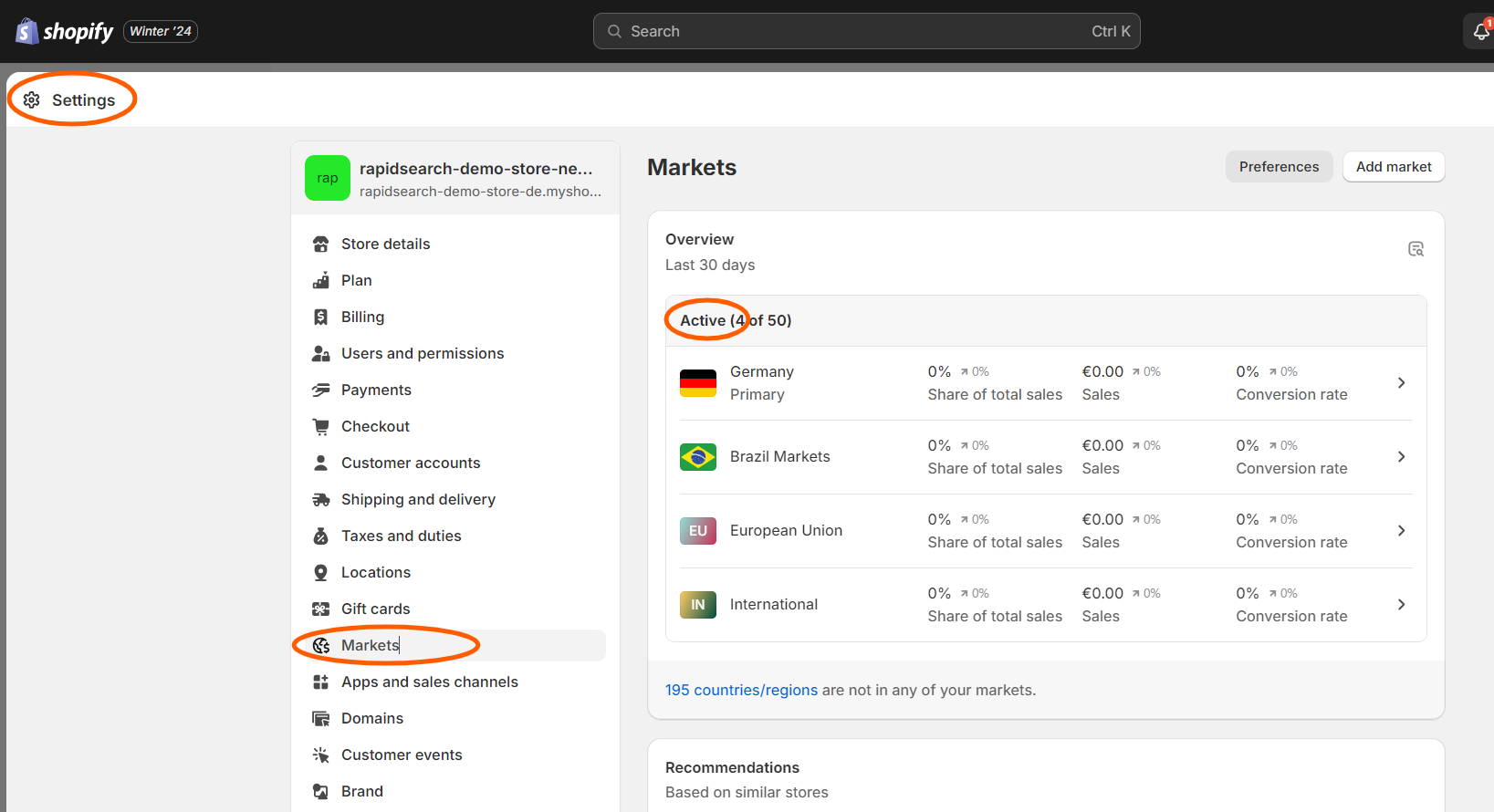Viewport: 1494px width, 812px height.
Task: Click the Gift cards icon
Action: pyautogui.click(x=320, y=609)
